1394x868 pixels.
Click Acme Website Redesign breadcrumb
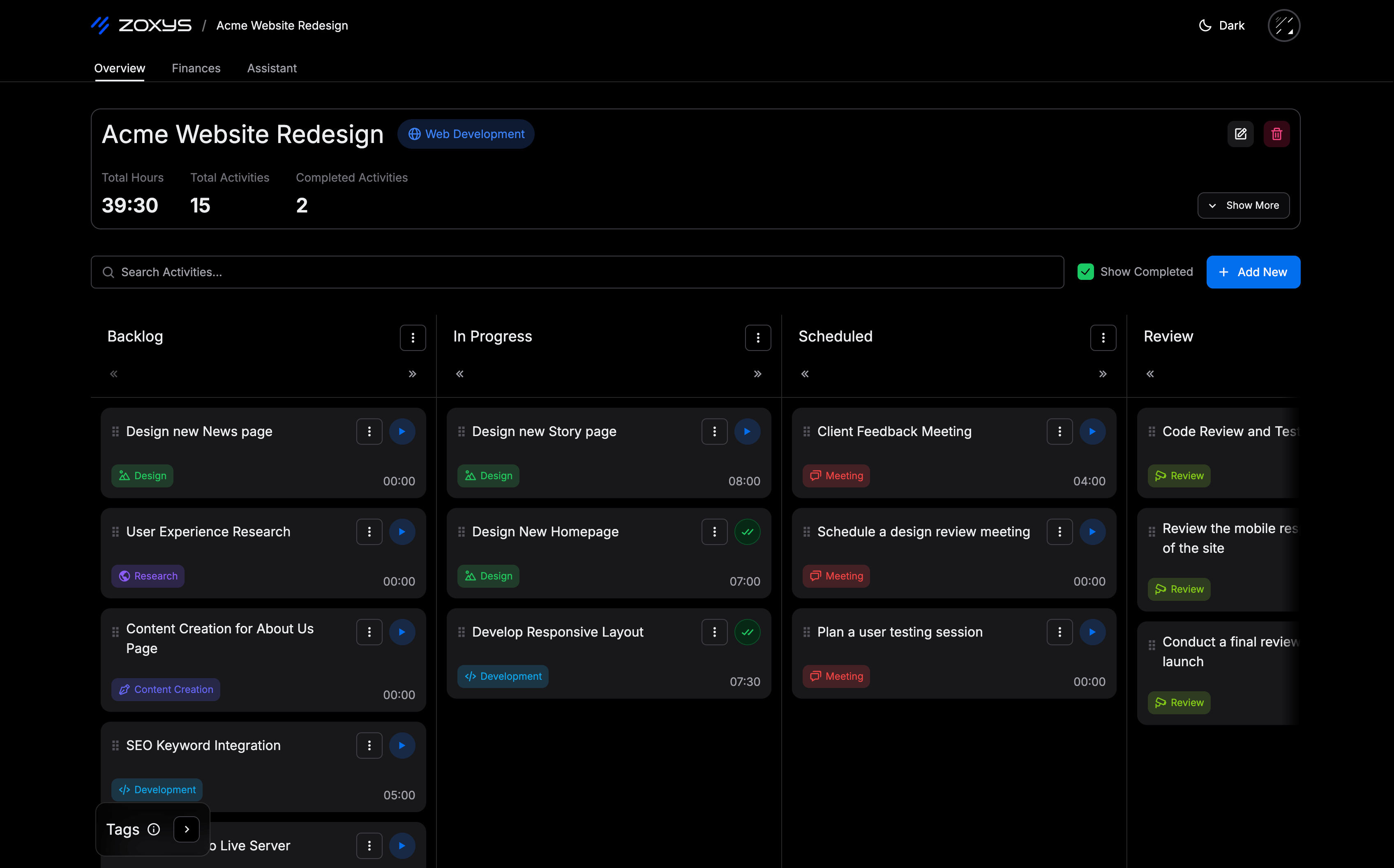coord(282,25)
